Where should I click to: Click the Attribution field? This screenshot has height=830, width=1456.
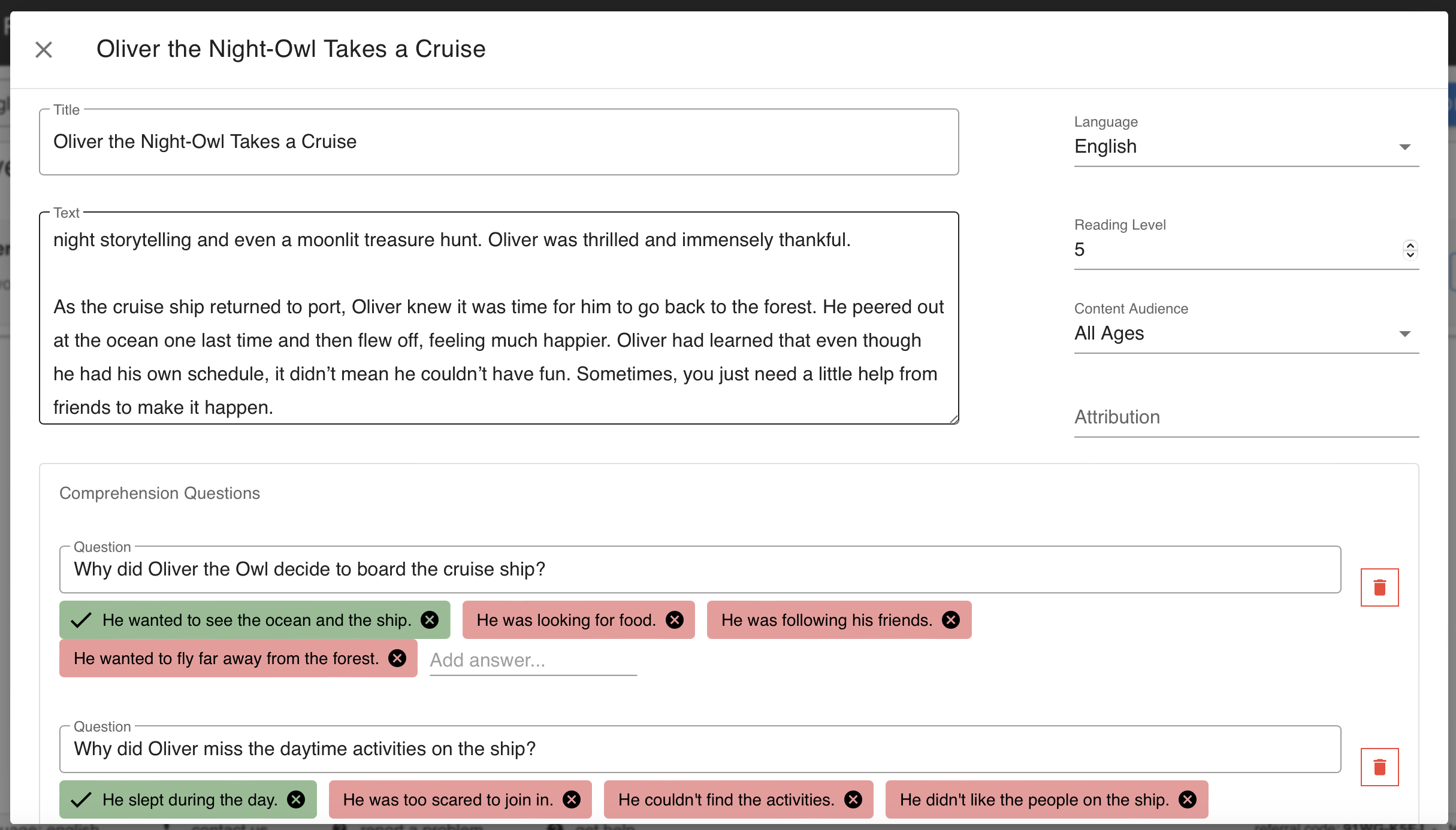(1246, 417)
